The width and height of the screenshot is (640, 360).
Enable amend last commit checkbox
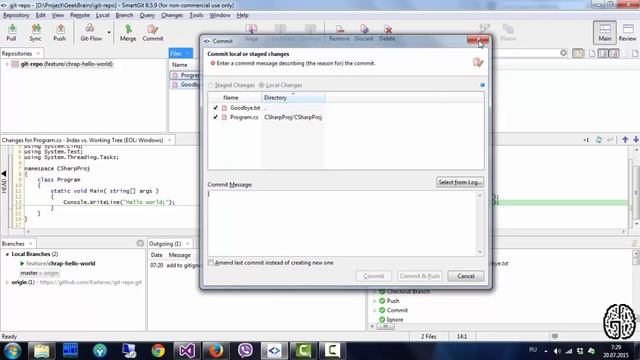[x=211, y=262]
